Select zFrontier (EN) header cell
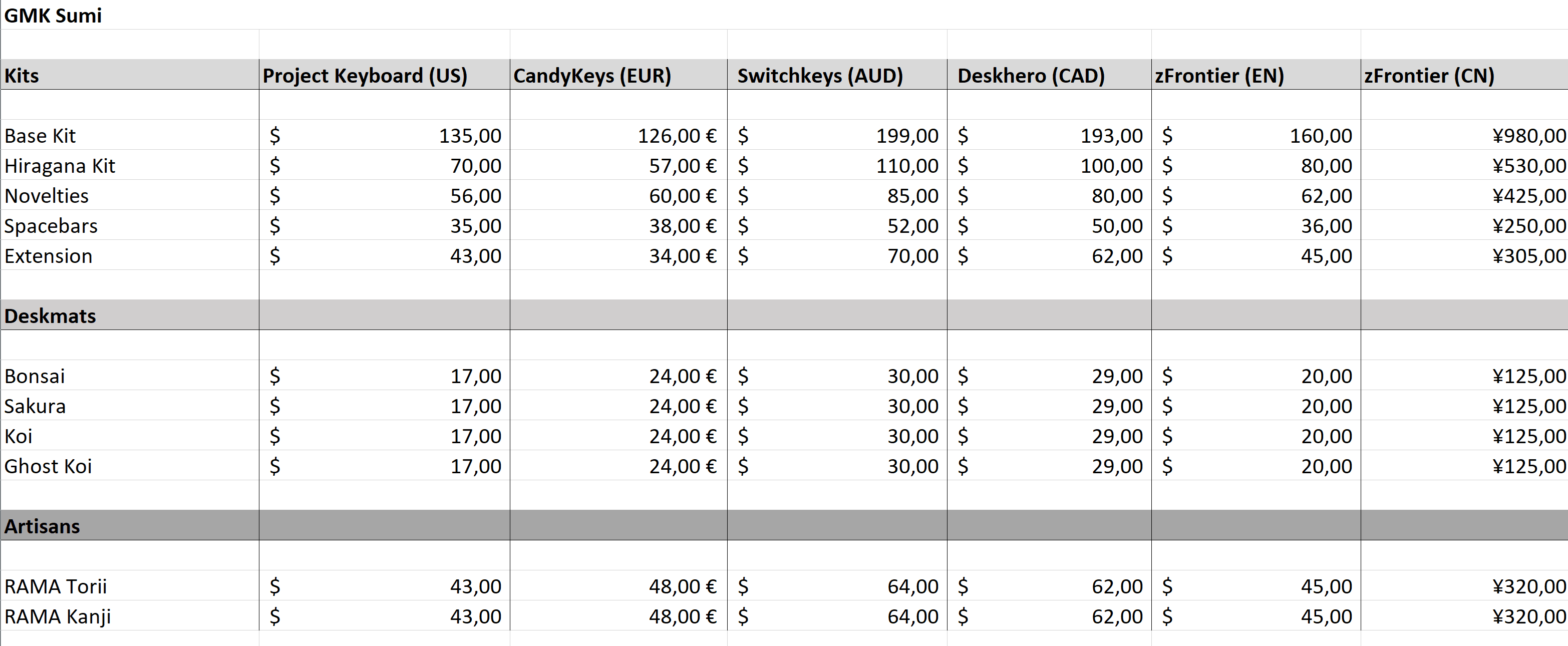This screenshot has width=1568, height=646. [1218, 76]
